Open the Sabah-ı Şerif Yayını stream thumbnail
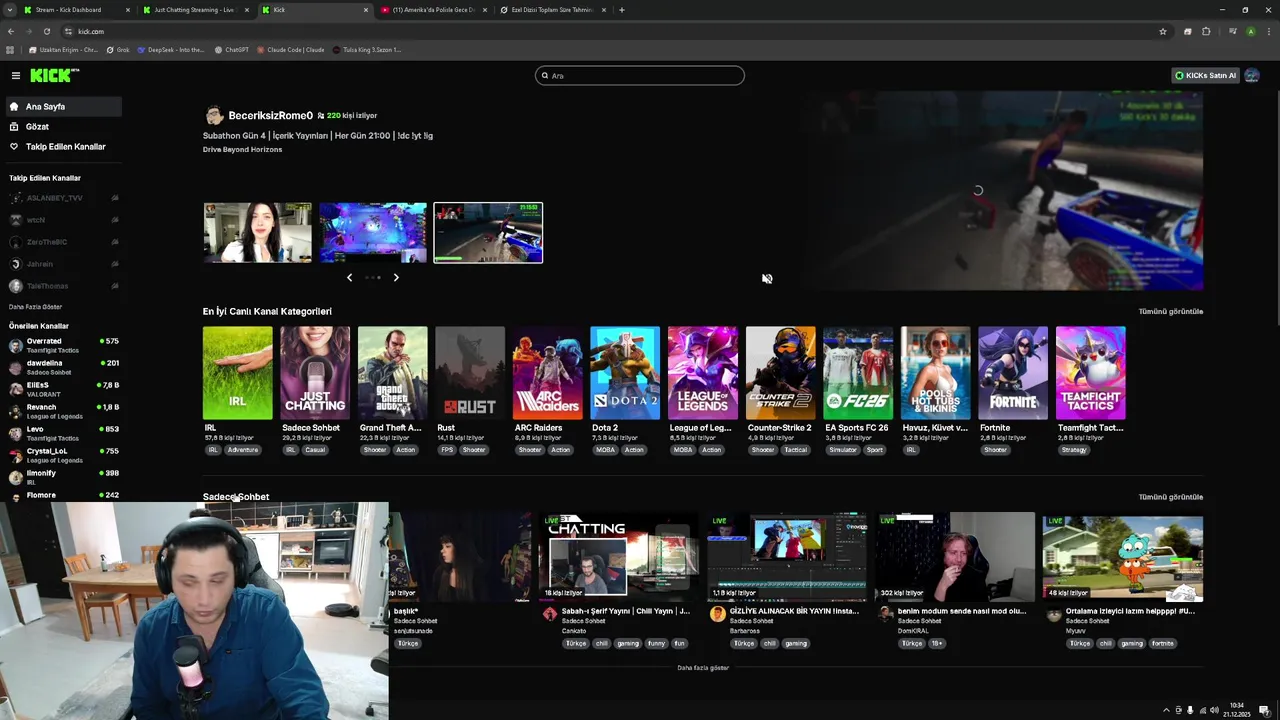Image resolution: width=1280 pixels, height=720 pixels. pyautogui.click(x=619, y=558)
